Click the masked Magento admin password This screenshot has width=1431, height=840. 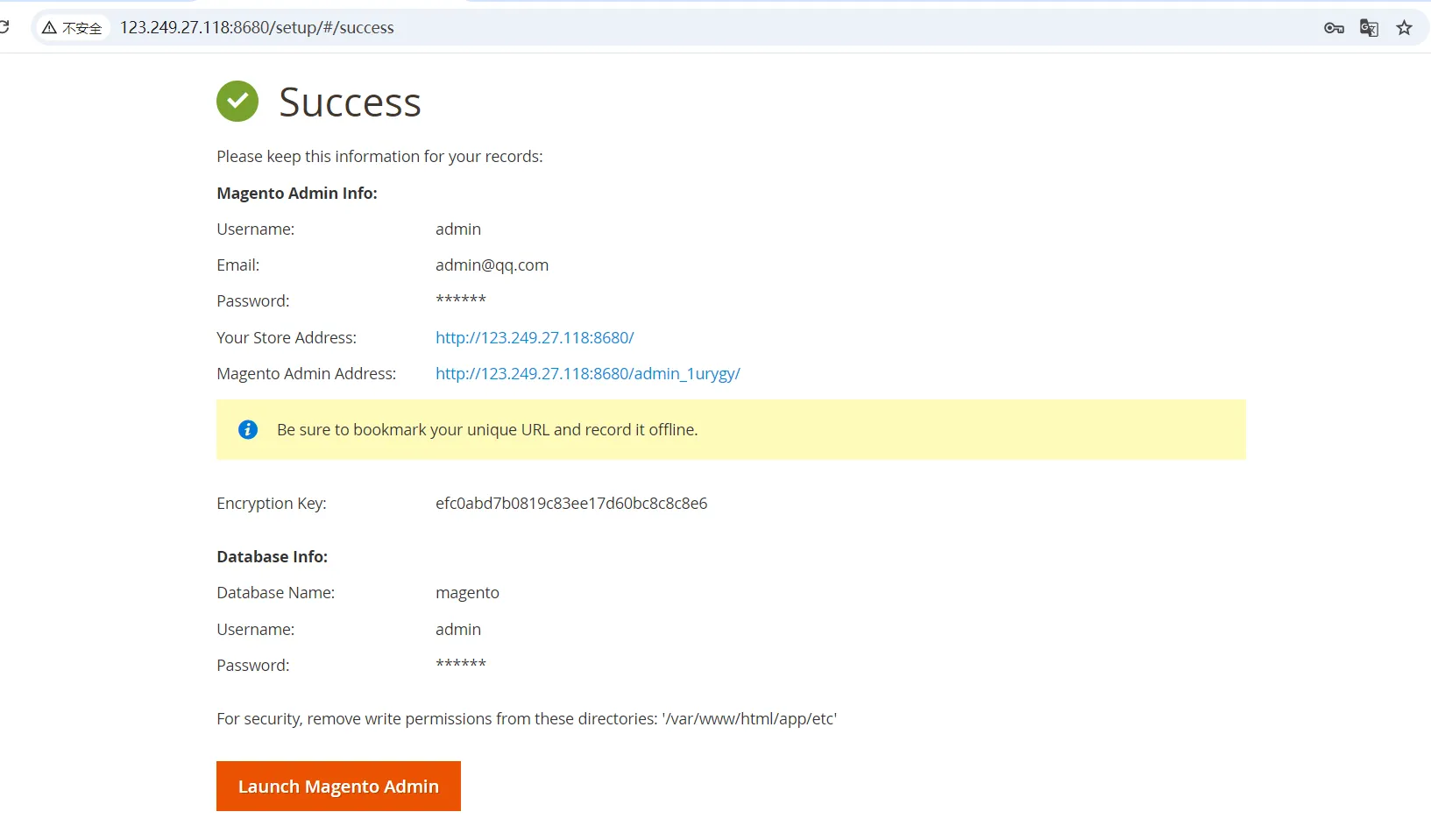point(461,300)
